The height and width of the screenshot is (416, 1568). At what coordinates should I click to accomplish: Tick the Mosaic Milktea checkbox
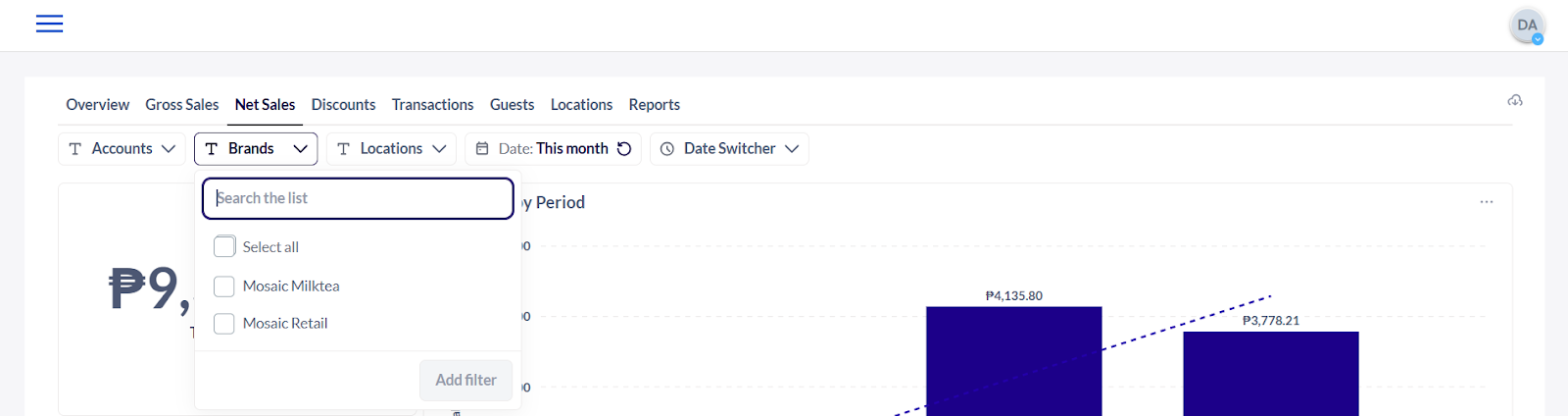point(224,286)
